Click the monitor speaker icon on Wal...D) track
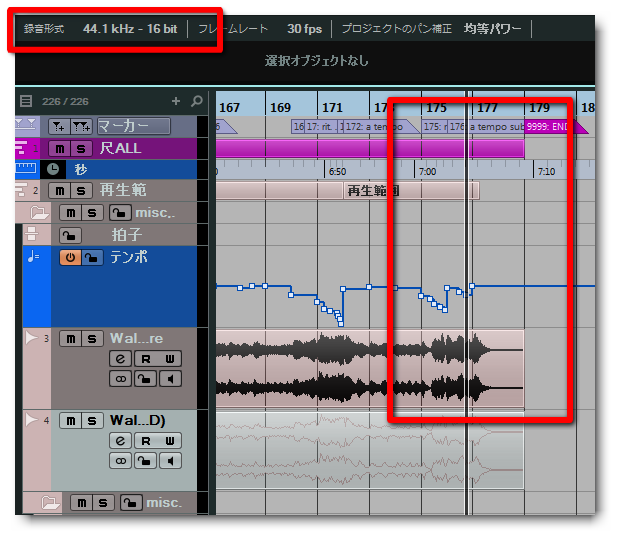This screenshot has width=622, height=542. point(170,461)
